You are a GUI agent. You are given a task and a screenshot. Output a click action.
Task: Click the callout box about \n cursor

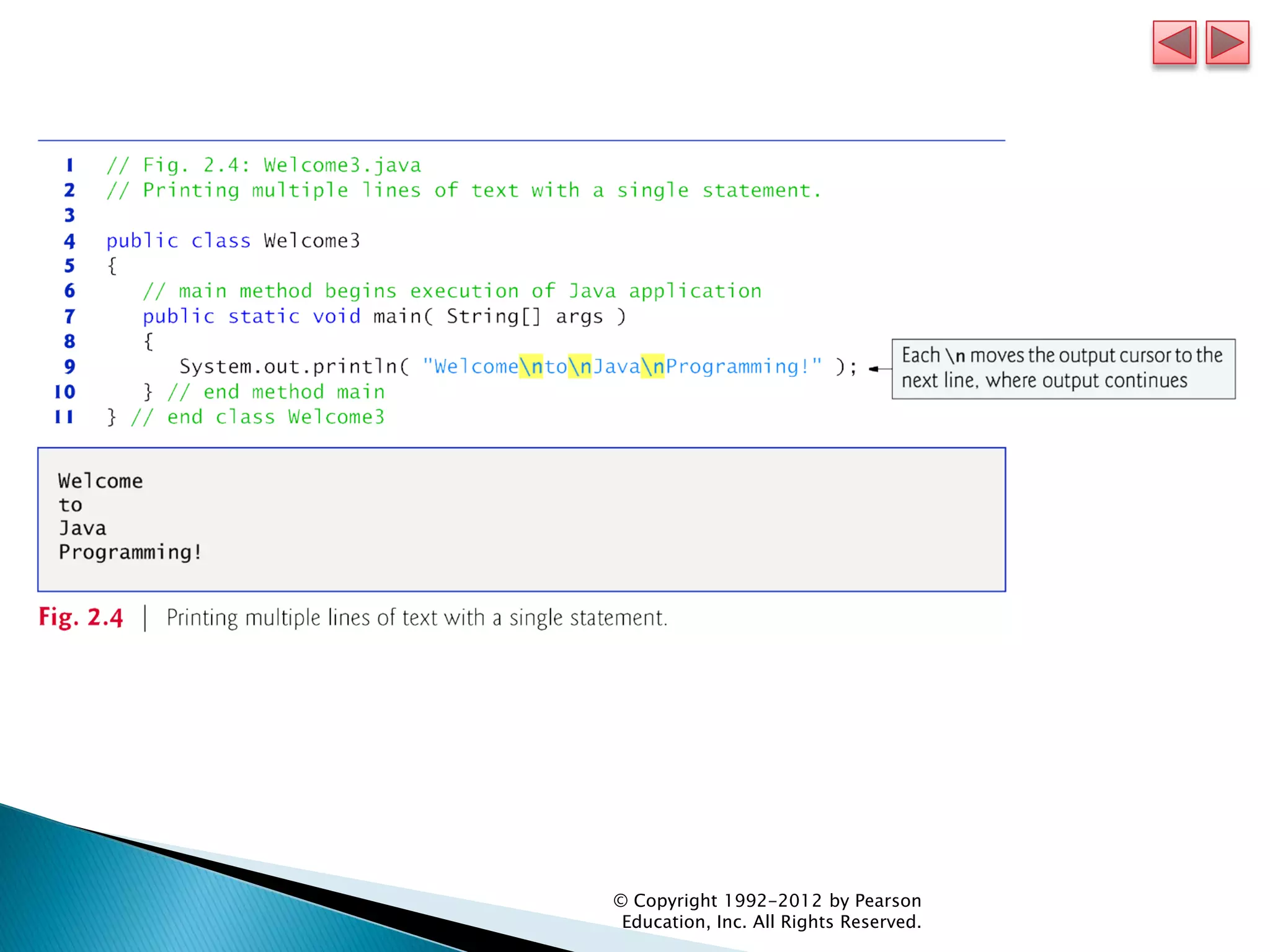(1063, 368)
